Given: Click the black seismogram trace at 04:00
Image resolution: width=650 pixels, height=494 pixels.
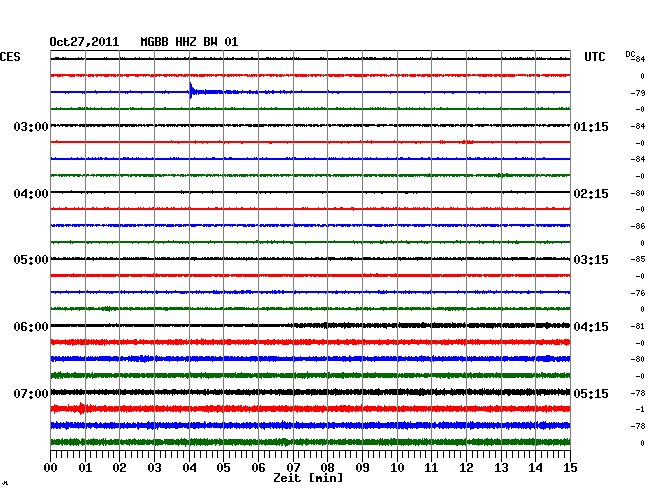Looking at the screenshot, I should pyautogui.click(x=310, y=192).
